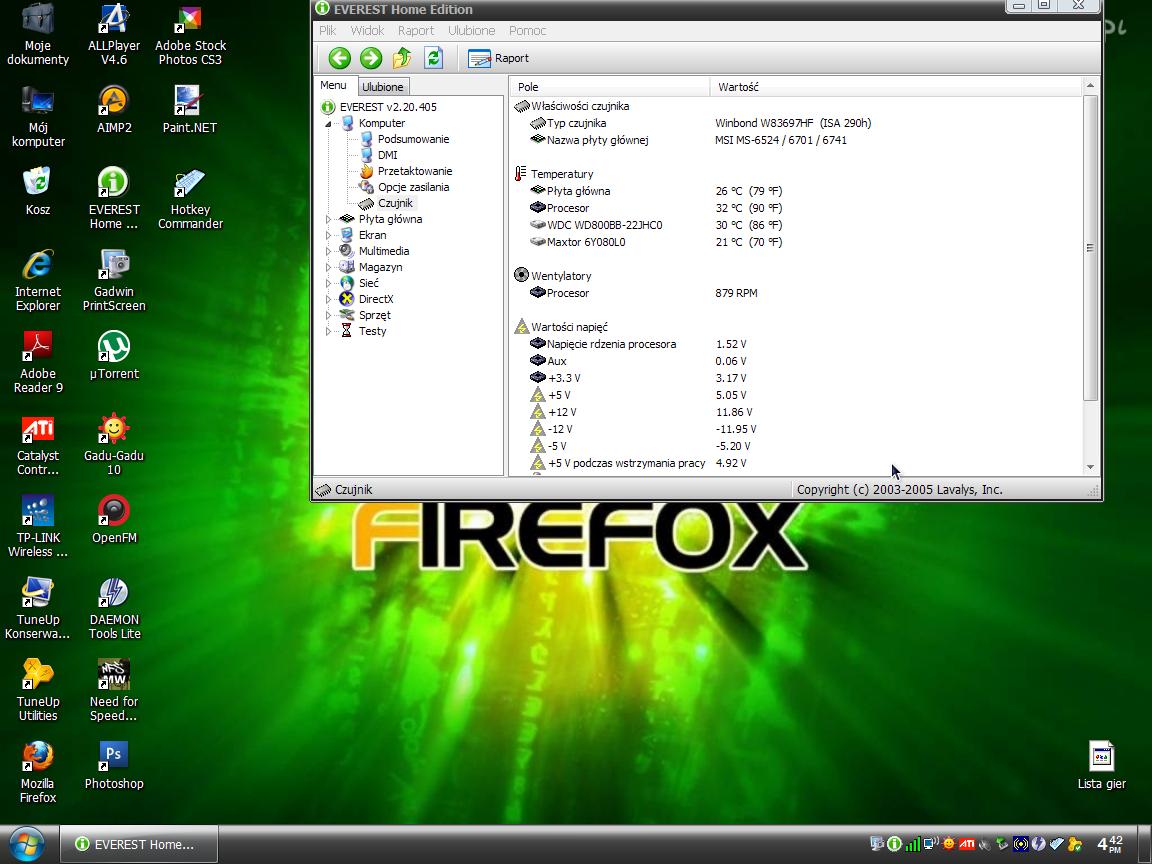The image size is (1152, 864).
Task: Open the Ulubione menu in menu bar
Action: [472, 30]
